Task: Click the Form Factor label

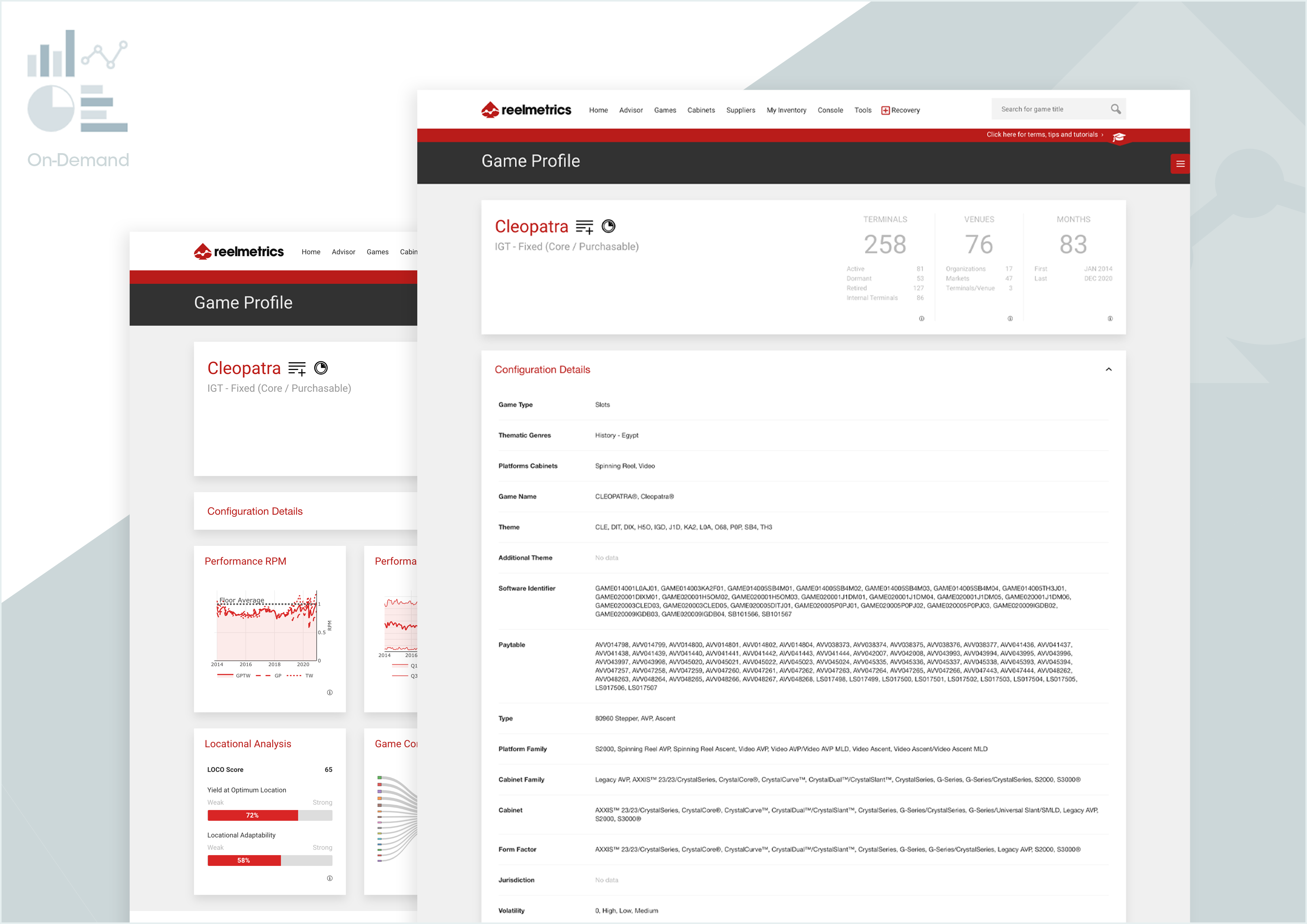Action: pos(517,849)
